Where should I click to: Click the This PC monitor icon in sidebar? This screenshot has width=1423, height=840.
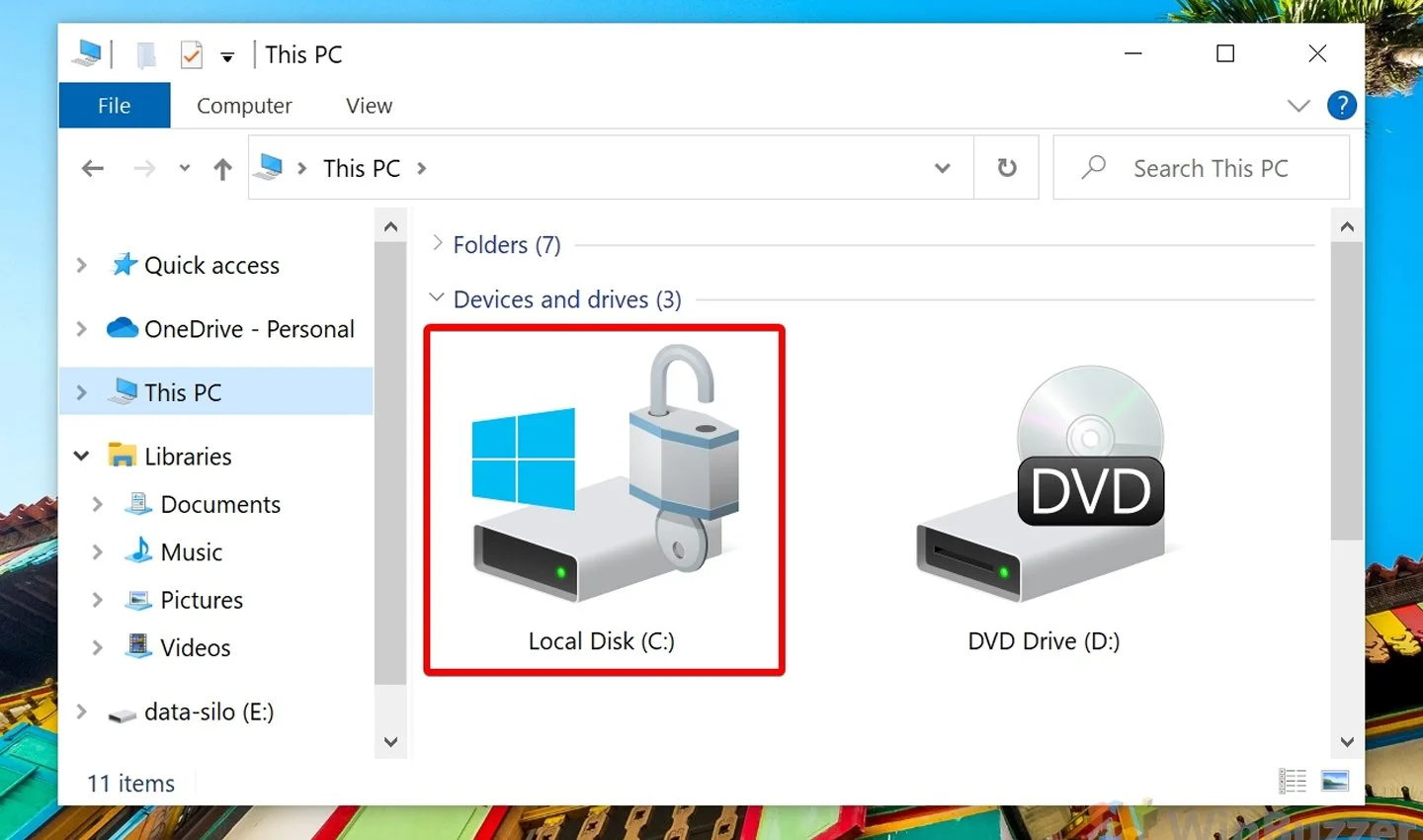point(123,391)
